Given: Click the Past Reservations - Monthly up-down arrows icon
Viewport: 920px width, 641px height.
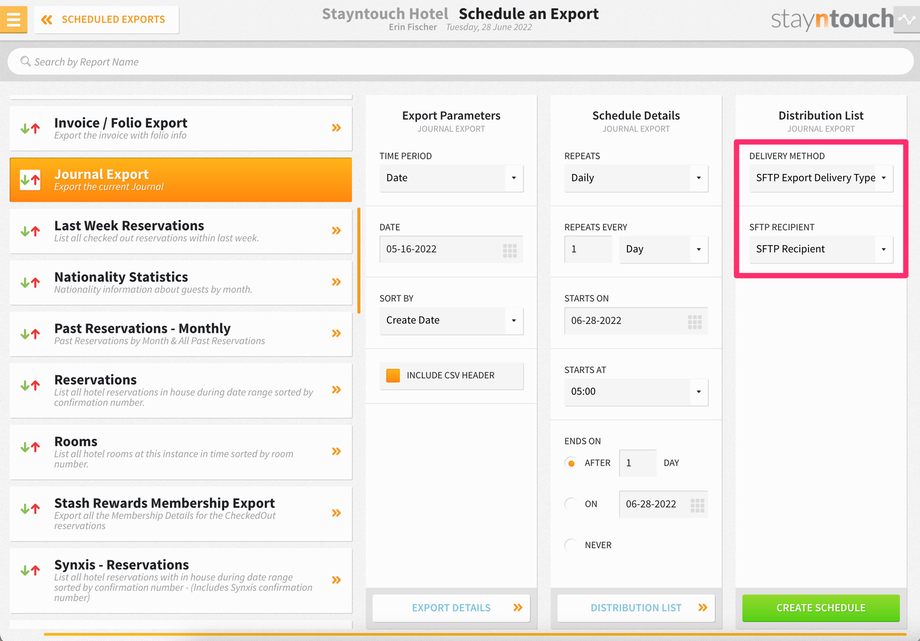Looking at the screenshot, I should (30, 334).
